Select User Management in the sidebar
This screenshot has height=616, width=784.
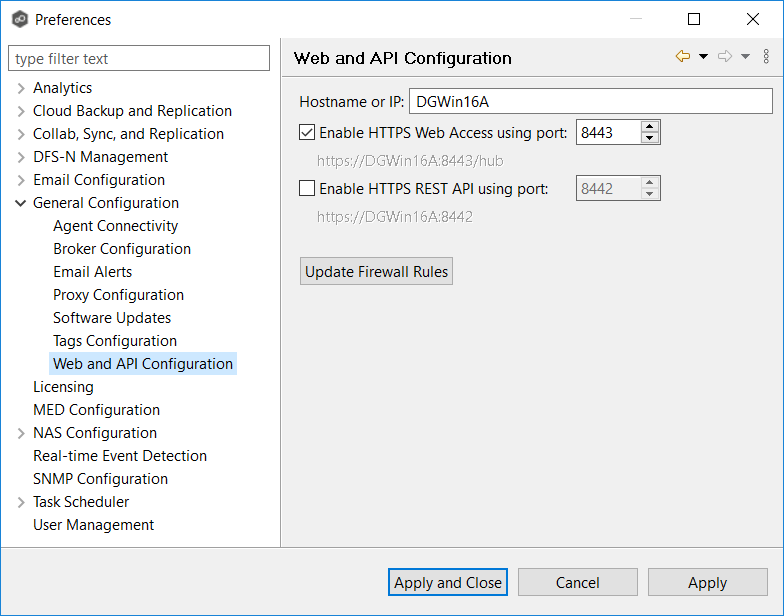click(93, 525)
